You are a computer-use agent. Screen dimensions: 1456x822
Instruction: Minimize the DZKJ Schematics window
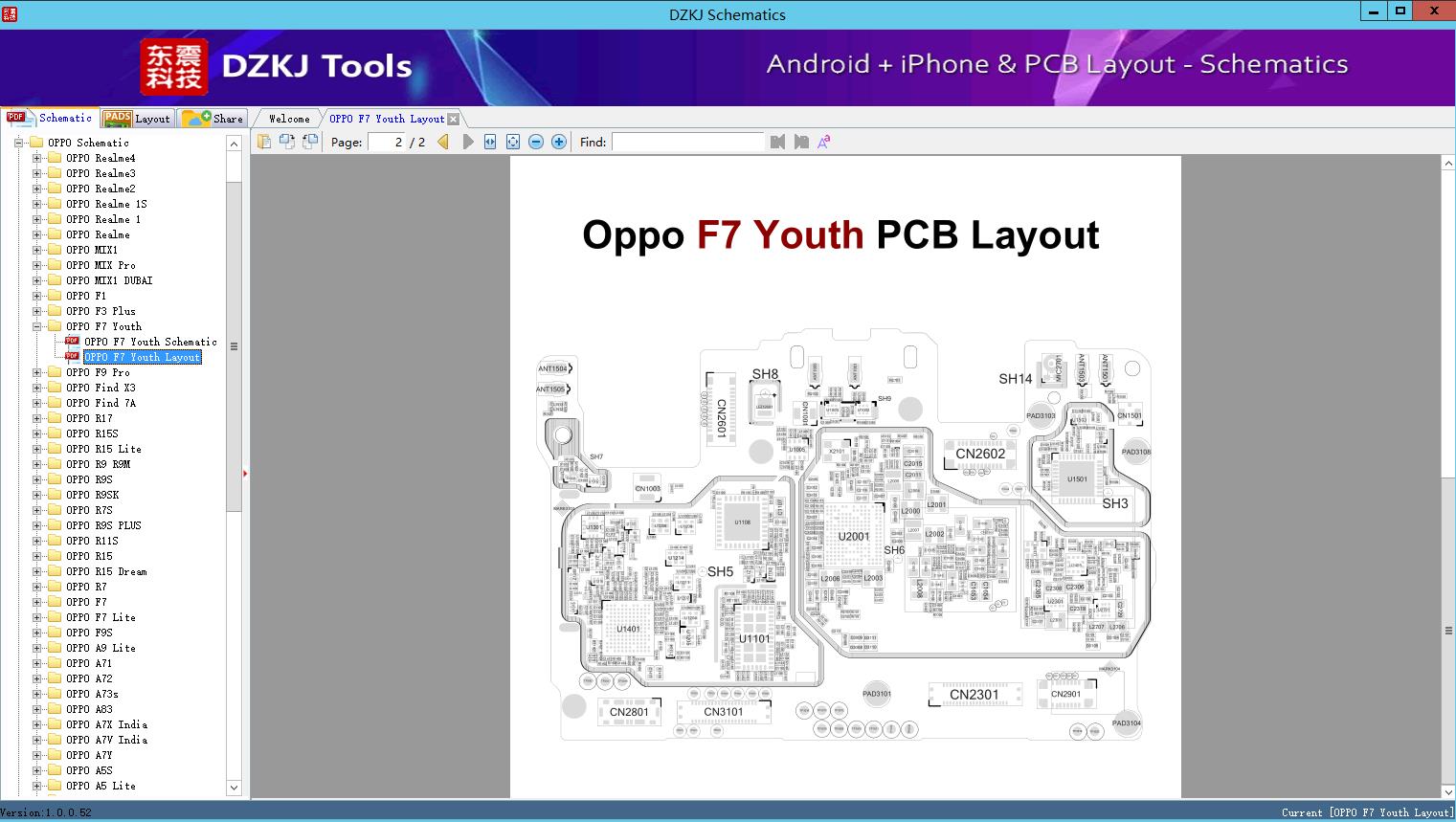(1375, 11)
